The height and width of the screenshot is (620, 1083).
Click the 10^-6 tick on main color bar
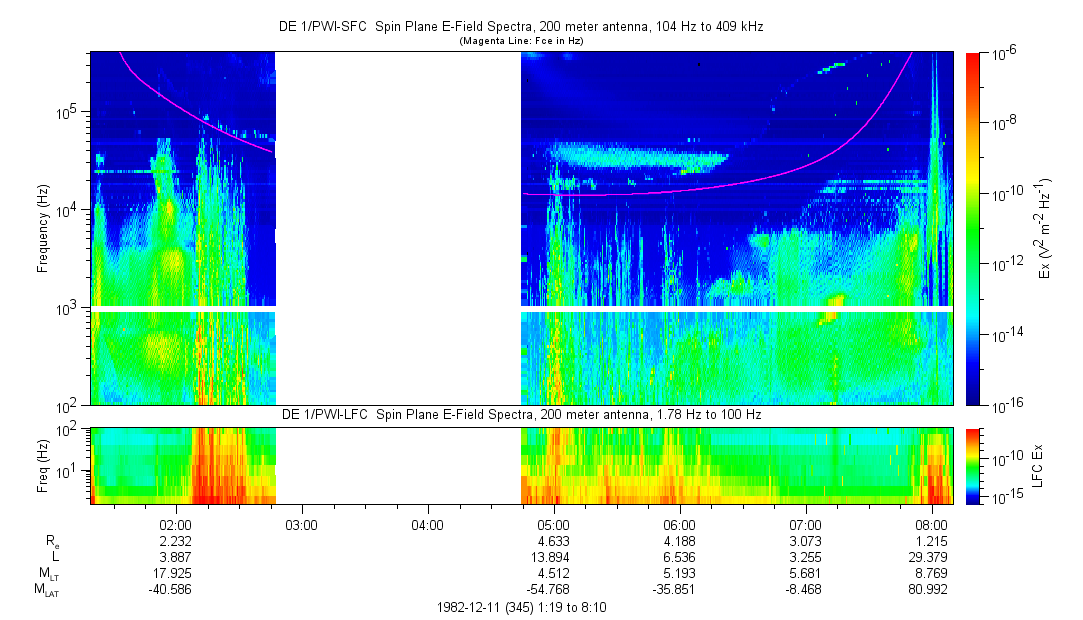point(1003,53)
